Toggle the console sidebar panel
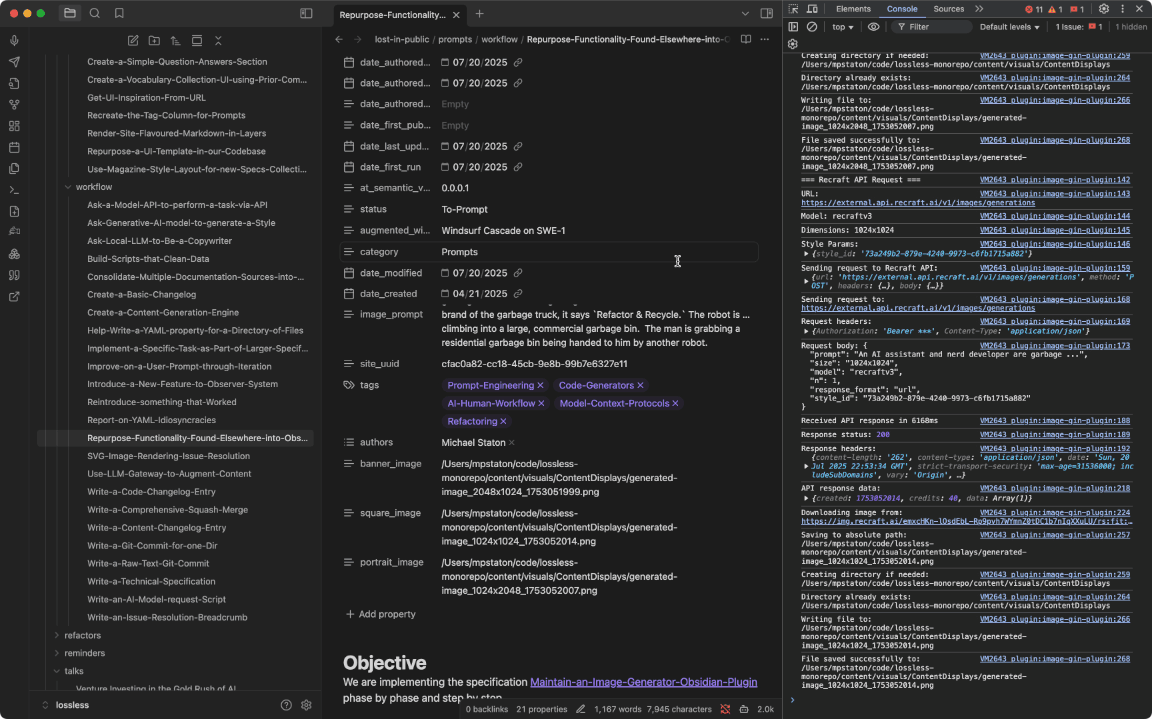1152x719 pixels. click(793, 27)
